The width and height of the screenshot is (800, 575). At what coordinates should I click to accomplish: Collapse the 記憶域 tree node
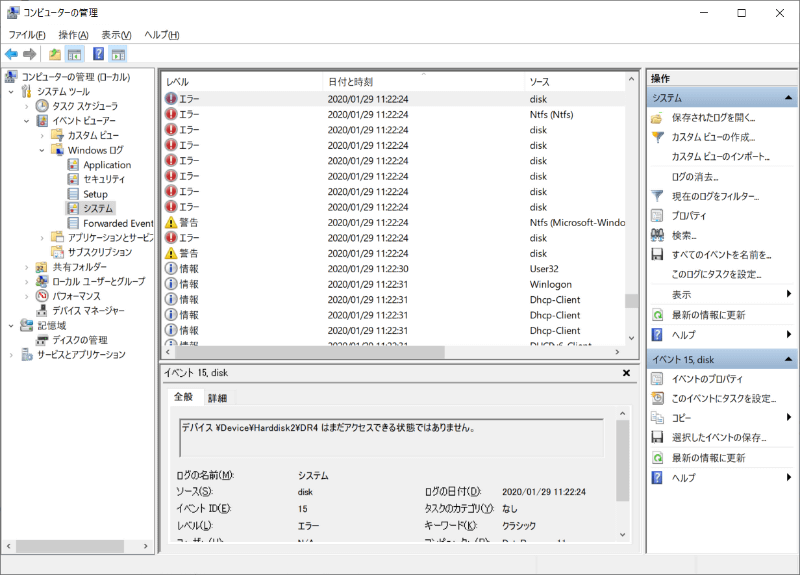(11, 326)
